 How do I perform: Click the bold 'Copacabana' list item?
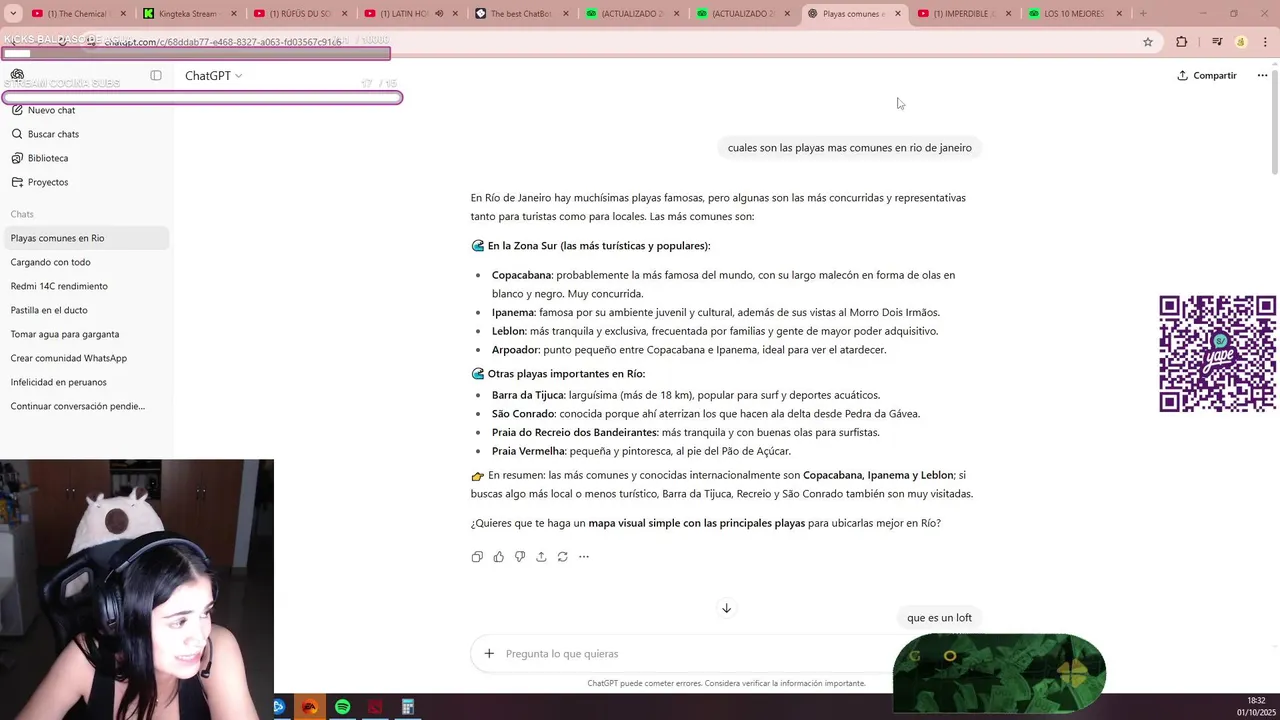point(521,275)
